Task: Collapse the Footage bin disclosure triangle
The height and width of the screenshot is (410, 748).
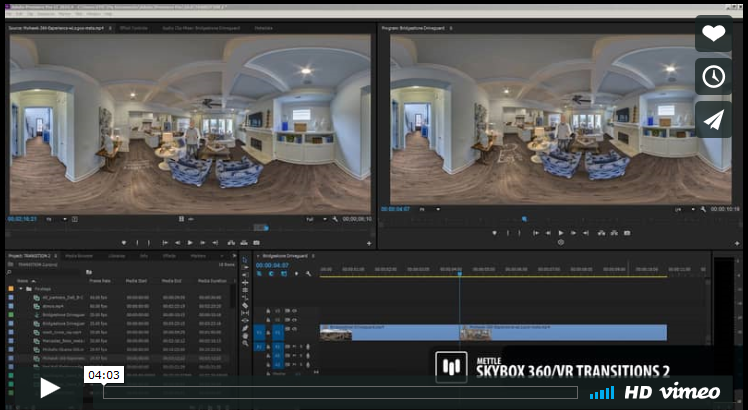Action: (21, 289)
